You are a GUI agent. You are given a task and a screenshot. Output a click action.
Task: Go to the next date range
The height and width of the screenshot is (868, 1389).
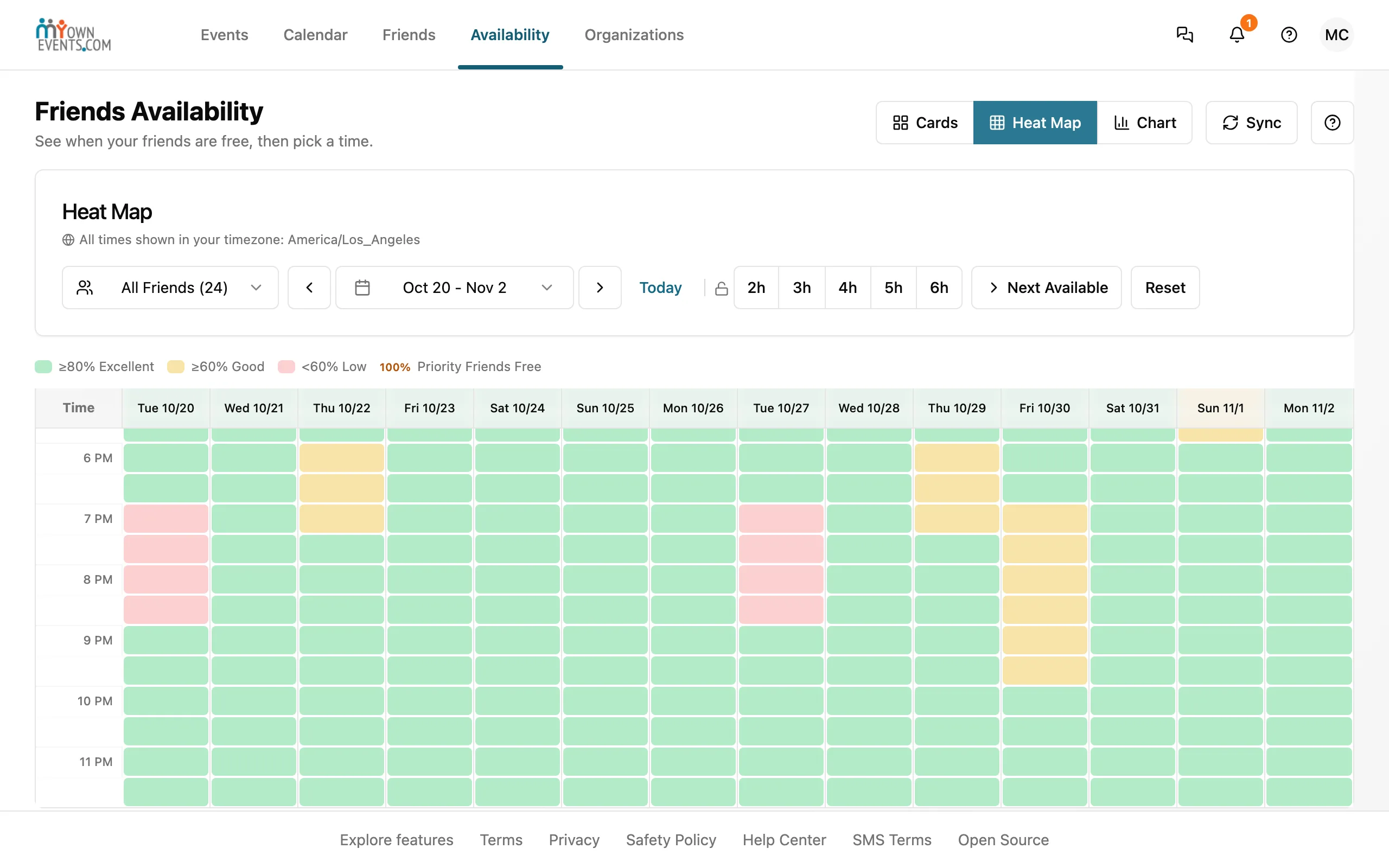coord(600,288)
